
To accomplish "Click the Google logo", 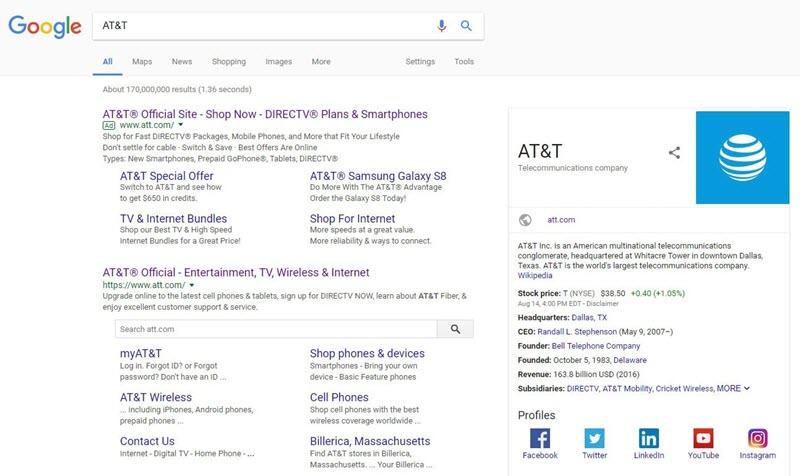I will pos(45,26).
